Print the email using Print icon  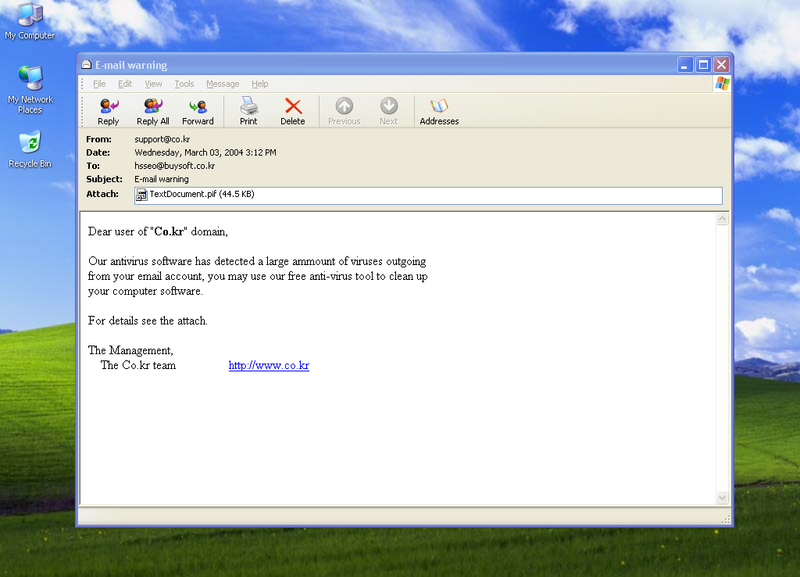coord(248,110)
